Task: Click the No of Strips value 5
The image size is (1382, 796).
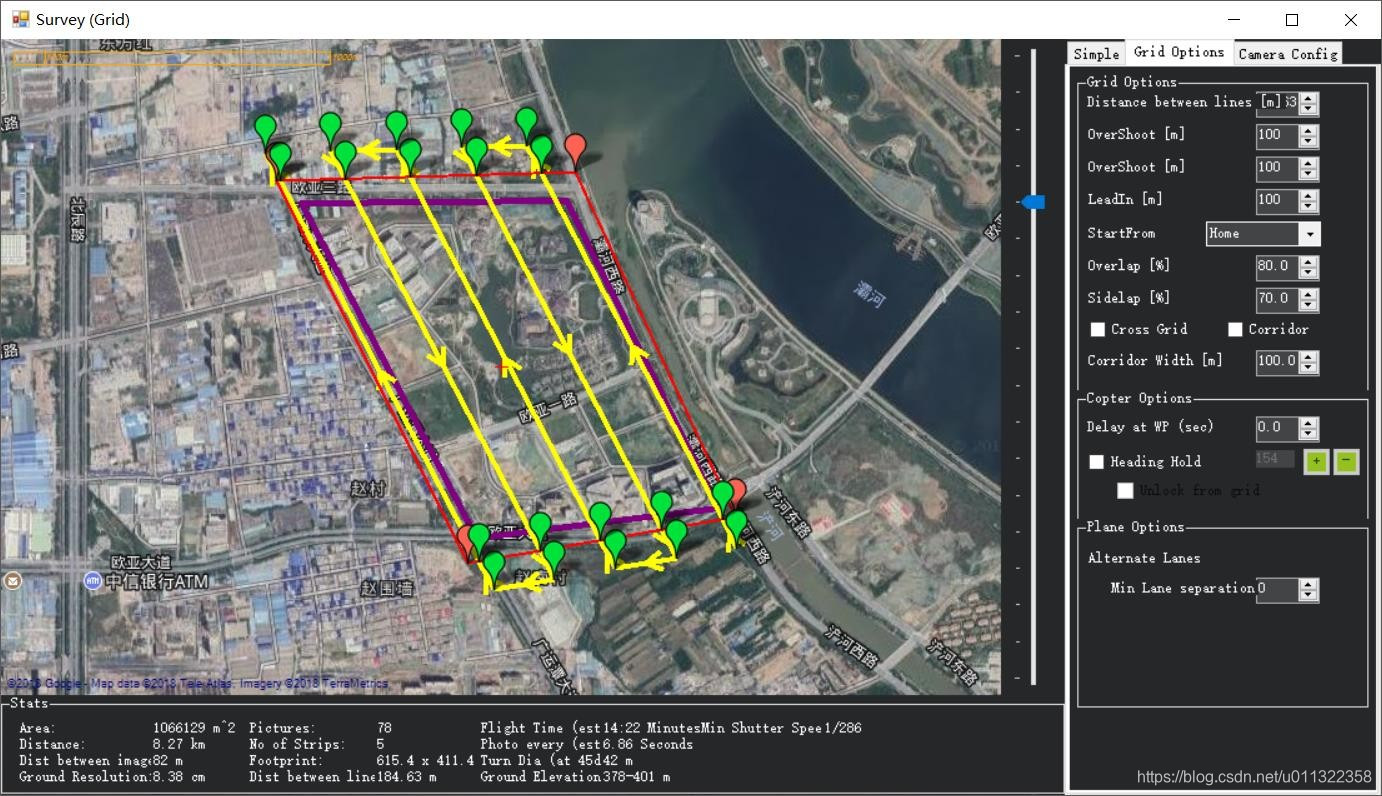Action: [380, 744]
